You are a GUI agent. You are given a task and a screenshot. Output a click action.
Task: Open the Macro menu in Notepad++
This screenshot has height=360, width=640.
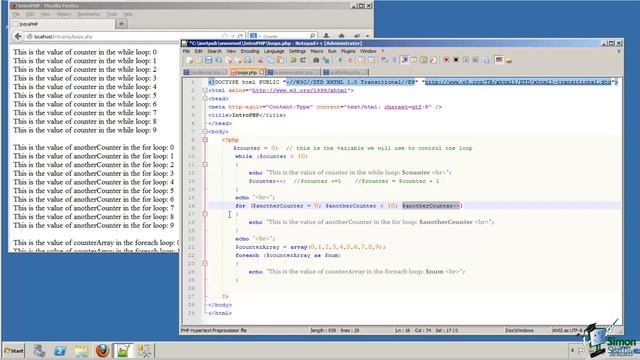tap(317, 51)
